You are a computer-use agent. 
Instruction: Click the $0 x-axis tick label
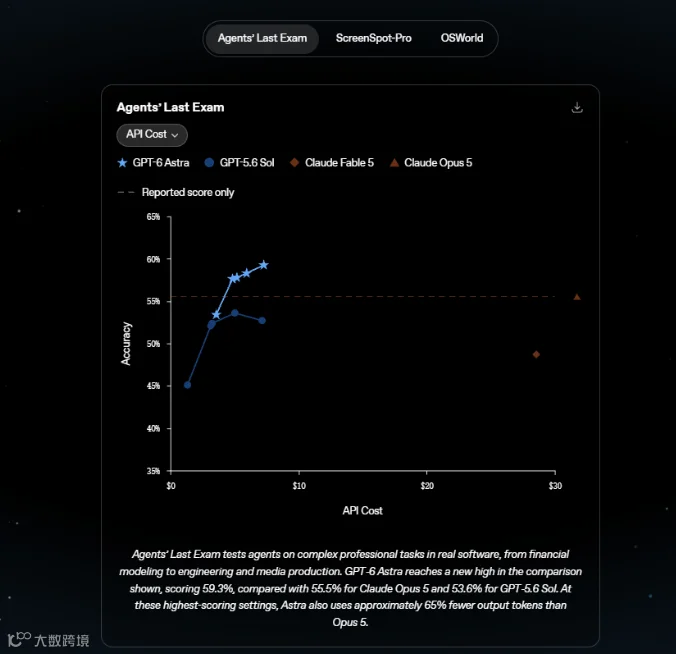[171, 486]
